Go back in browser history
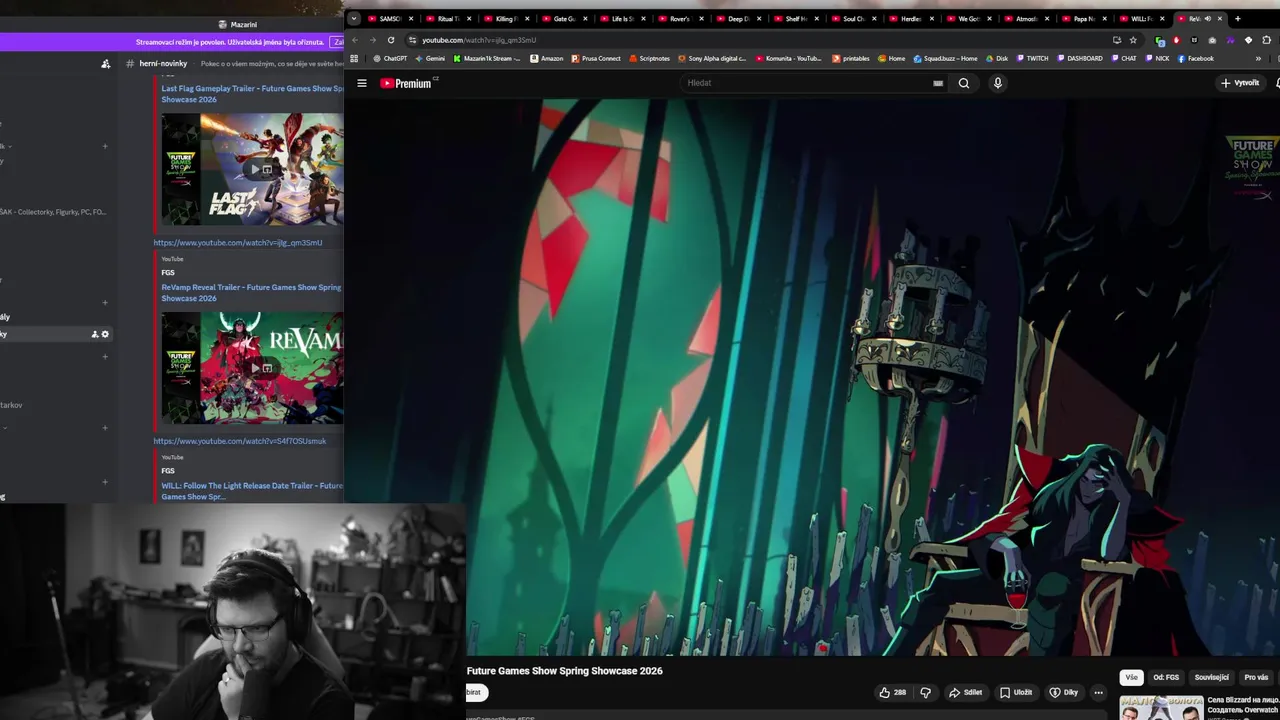The width and height of the screenshot is (1280, 720). pos(355,40)
